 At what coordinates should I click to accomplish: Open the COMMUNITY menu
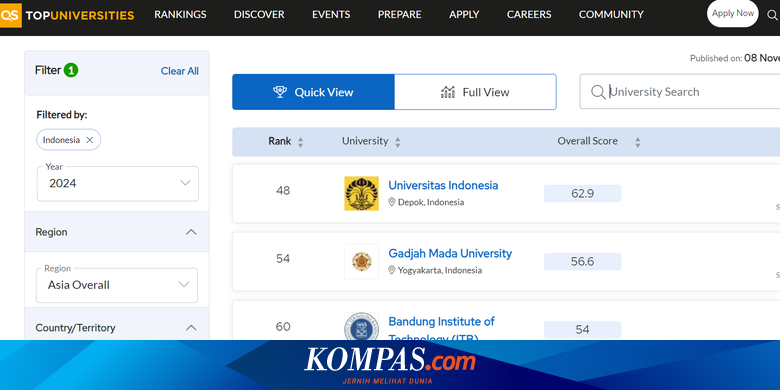[x=611, y=14]
